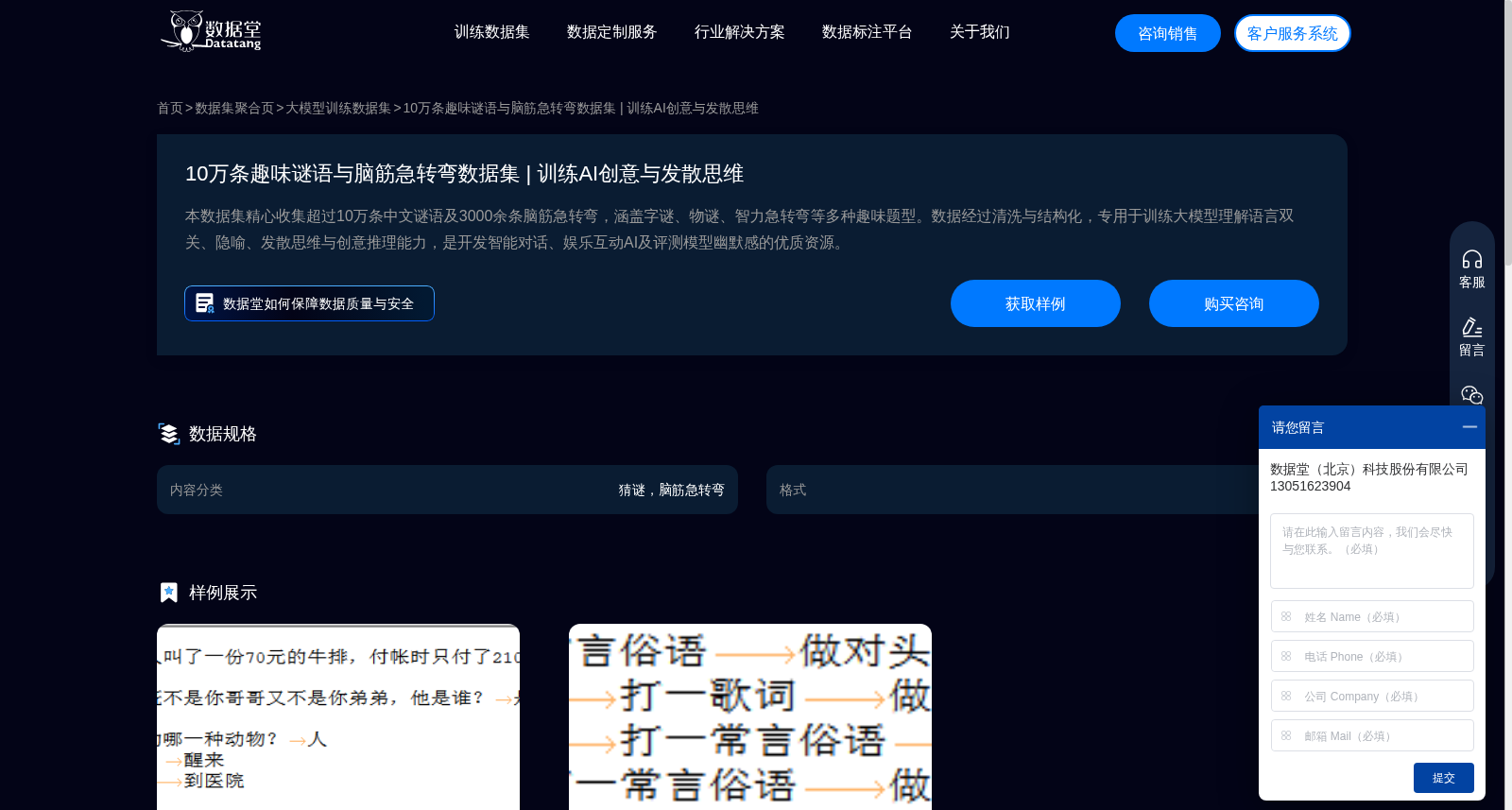
Task: Focus the 姓名 Name field
Action: (1372, 616)
